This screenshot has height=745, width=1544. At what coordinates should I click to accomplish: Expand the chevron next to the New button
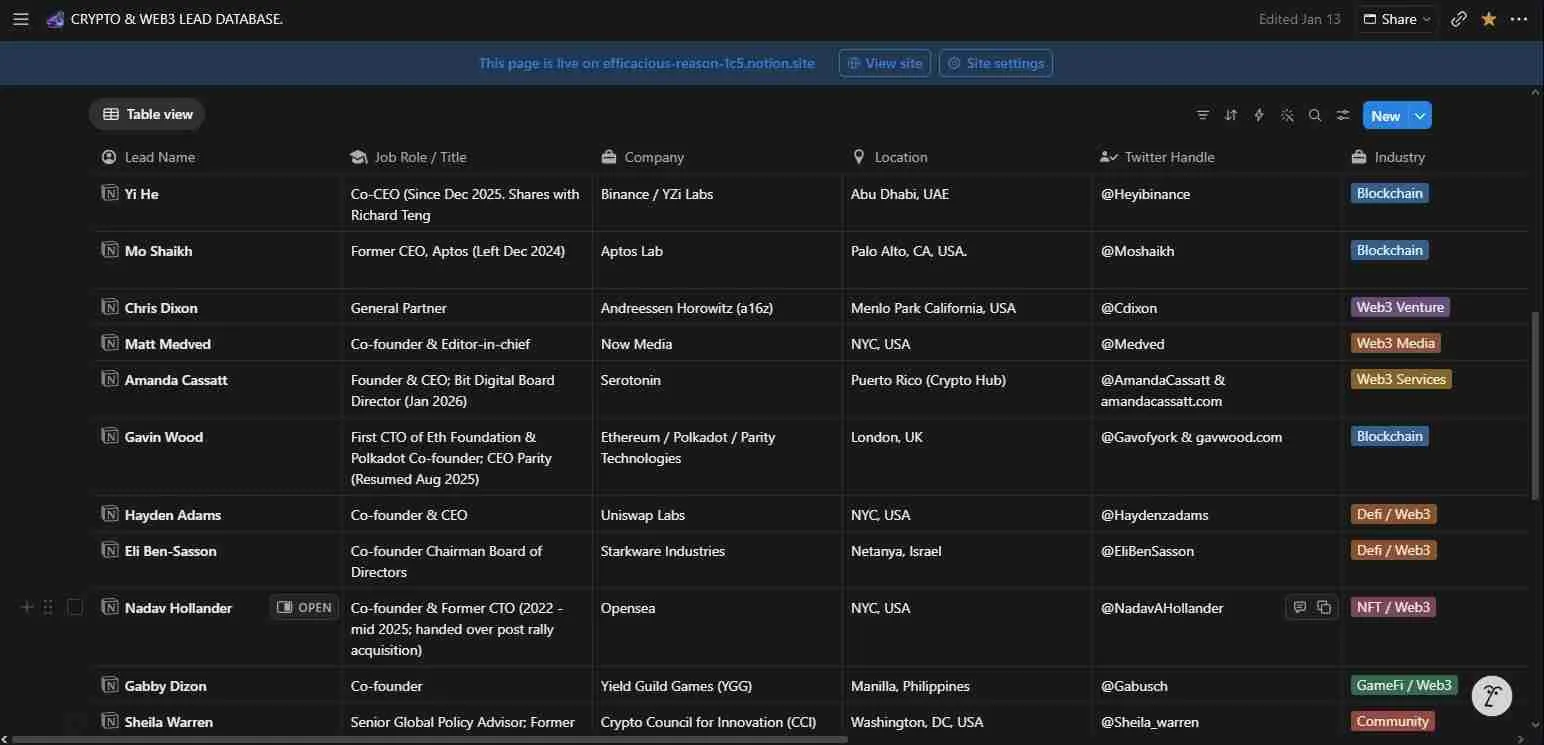coord(1420,116)
